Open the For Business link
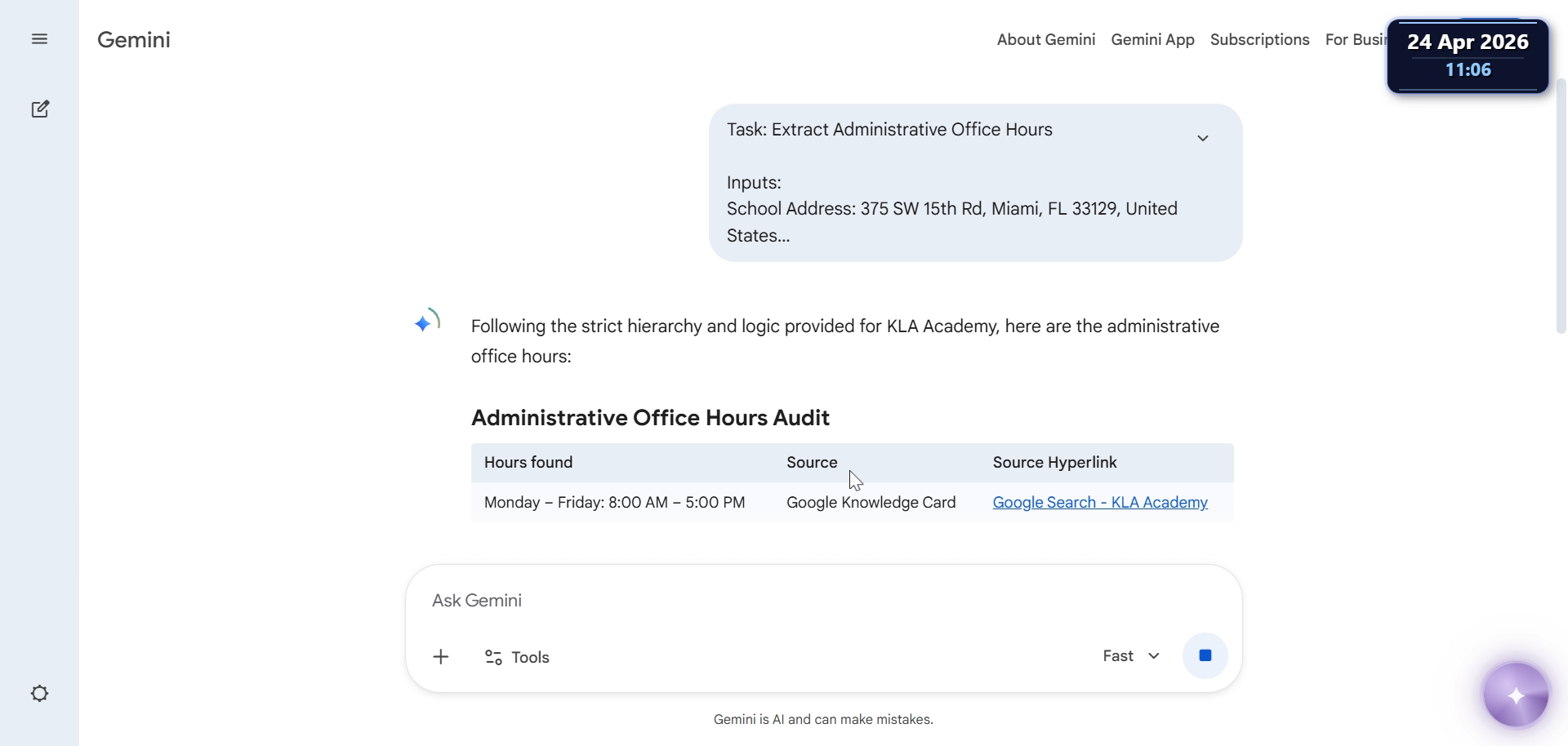1568x746 pixels. [1356, 40]
